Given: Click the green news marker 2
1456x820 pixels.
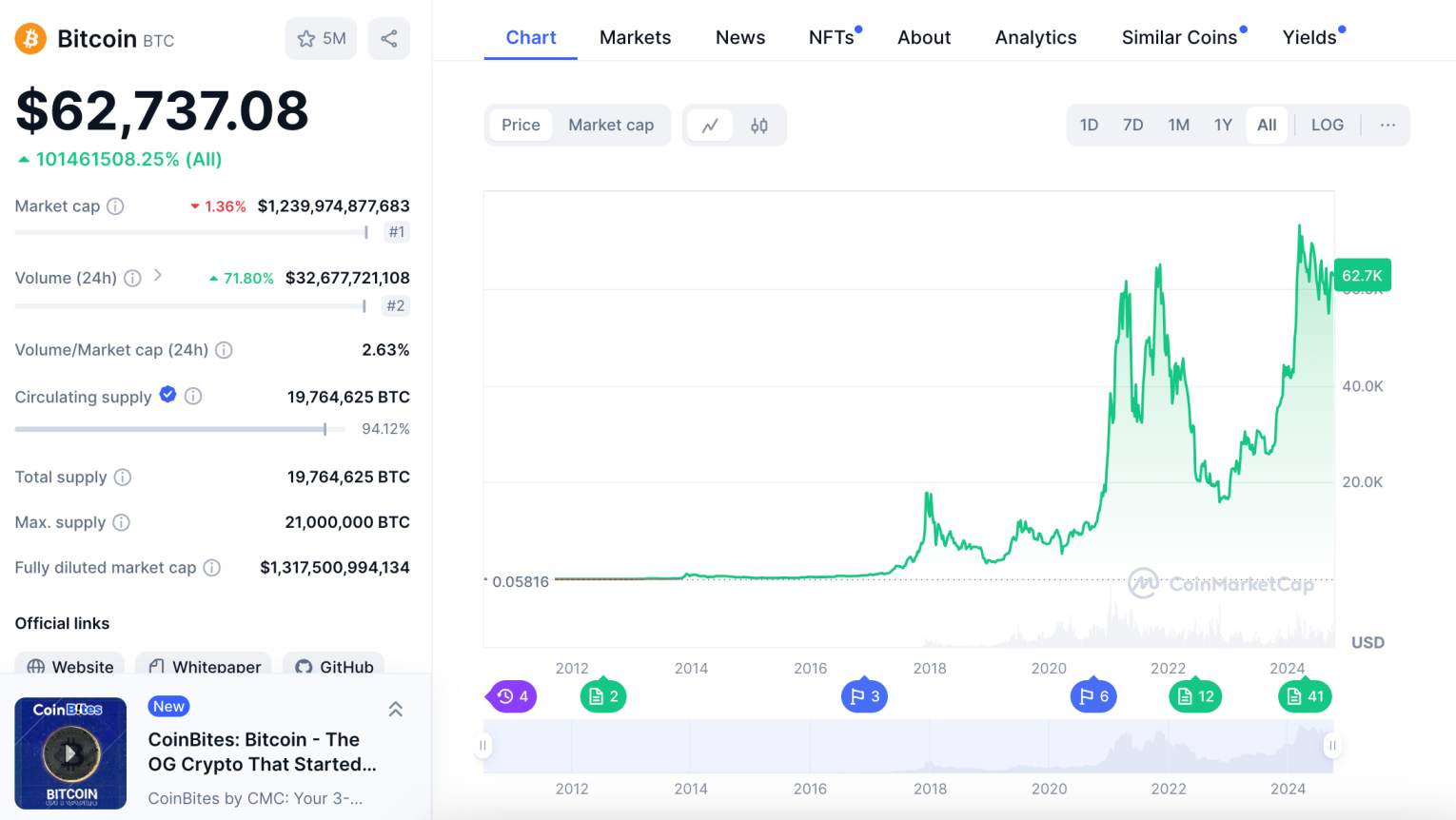Looking at the screenshot, I should (603, 696).
